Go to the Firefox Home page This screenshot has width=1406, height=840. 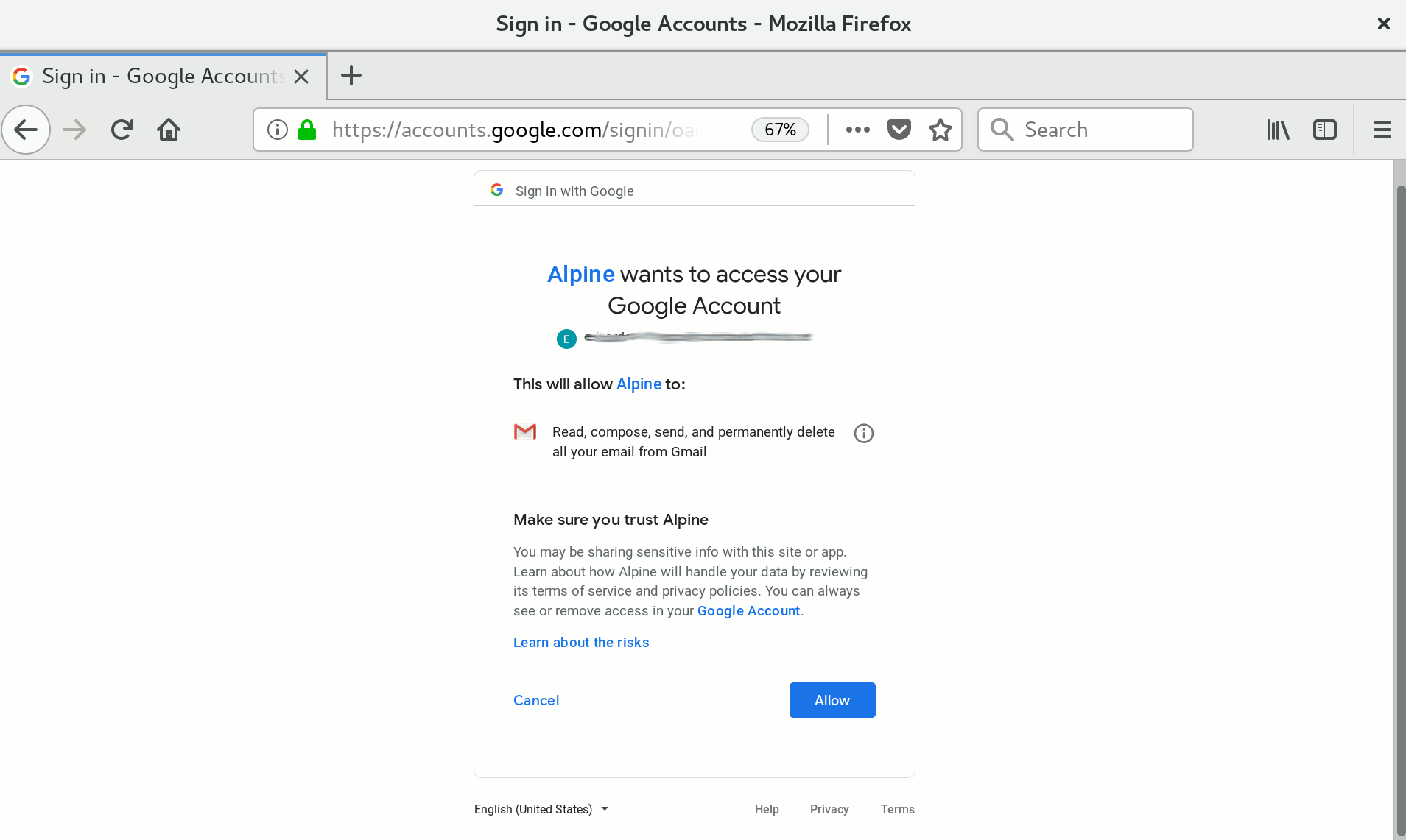[x=169, y=130]
